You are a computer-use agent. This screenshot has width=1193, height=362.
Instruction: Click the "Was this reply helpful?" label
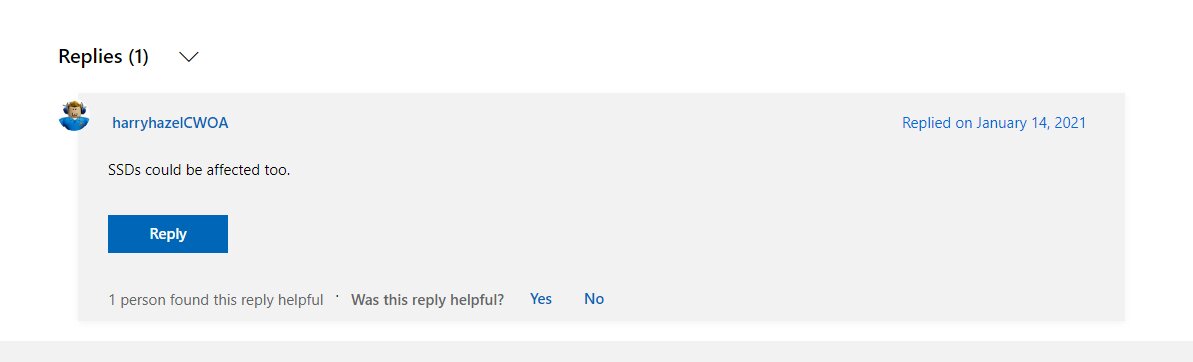428,300
